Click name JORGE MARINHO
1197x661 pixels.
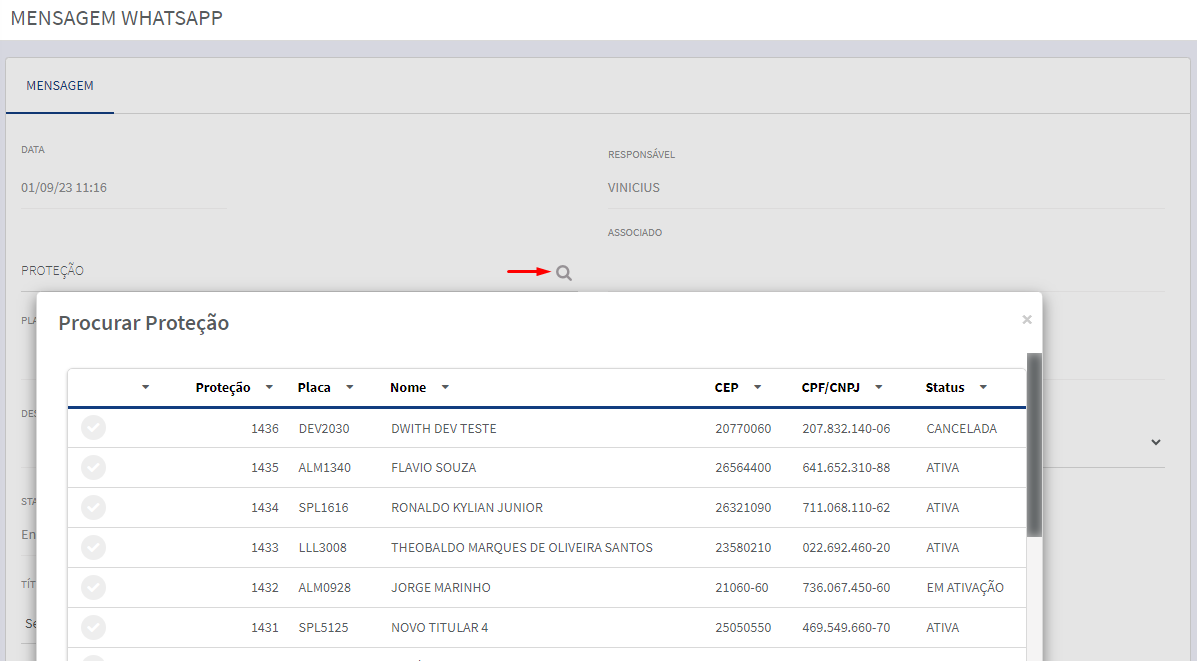tap(440, 587)
